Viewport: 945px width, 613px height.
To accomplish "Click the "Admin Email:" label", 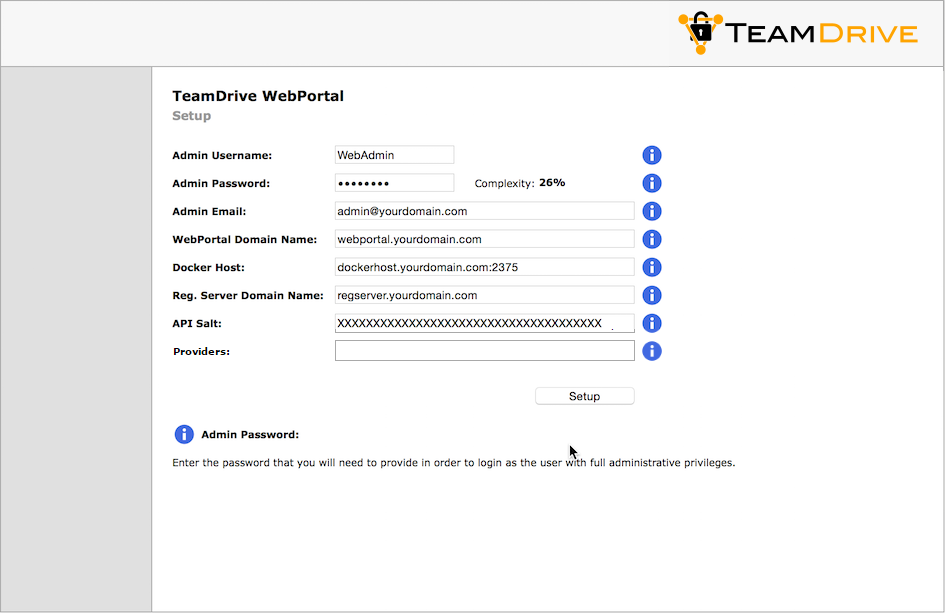I will (209, 212).
